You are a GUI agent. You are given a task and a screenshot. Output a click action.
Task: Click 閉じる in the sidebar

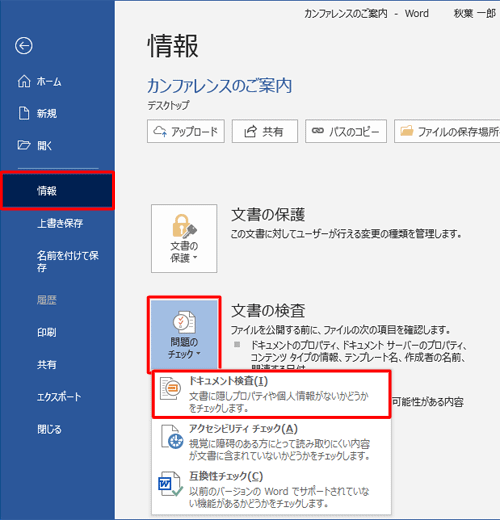click(57, 429)
